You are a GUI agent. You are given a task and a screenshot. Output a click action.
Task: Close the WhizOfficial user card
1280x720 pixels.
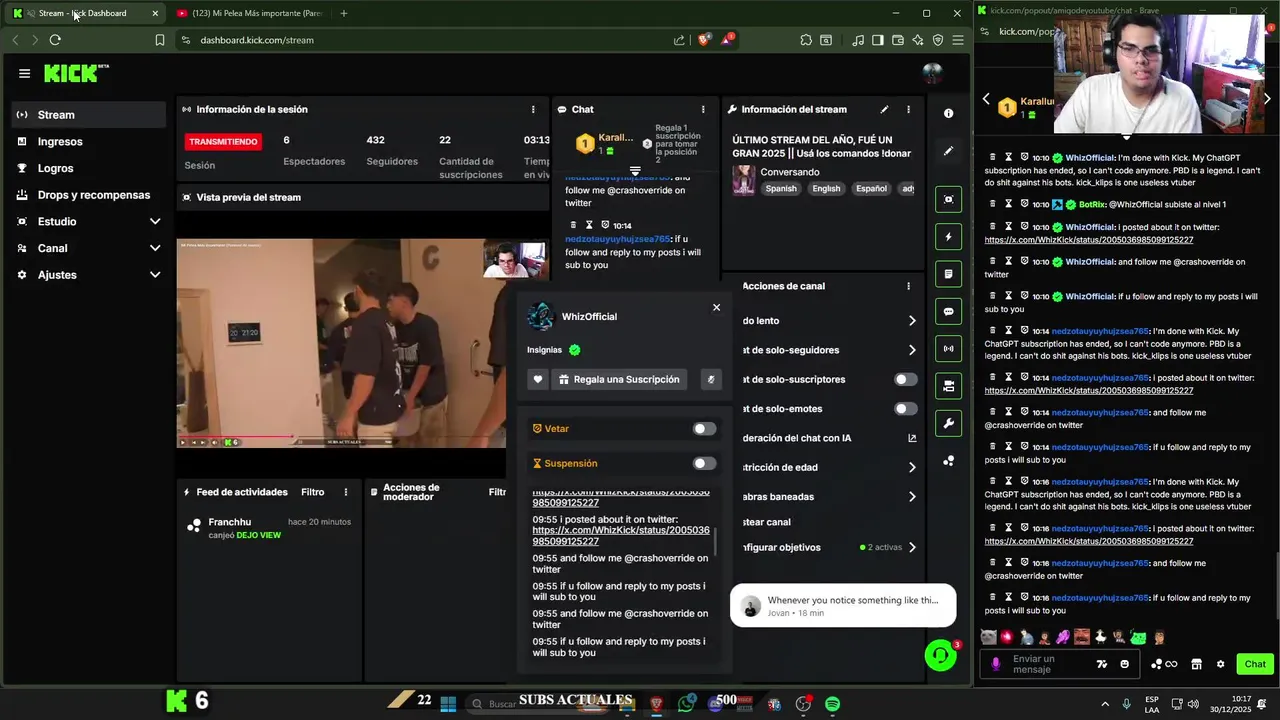pos(716,307)
